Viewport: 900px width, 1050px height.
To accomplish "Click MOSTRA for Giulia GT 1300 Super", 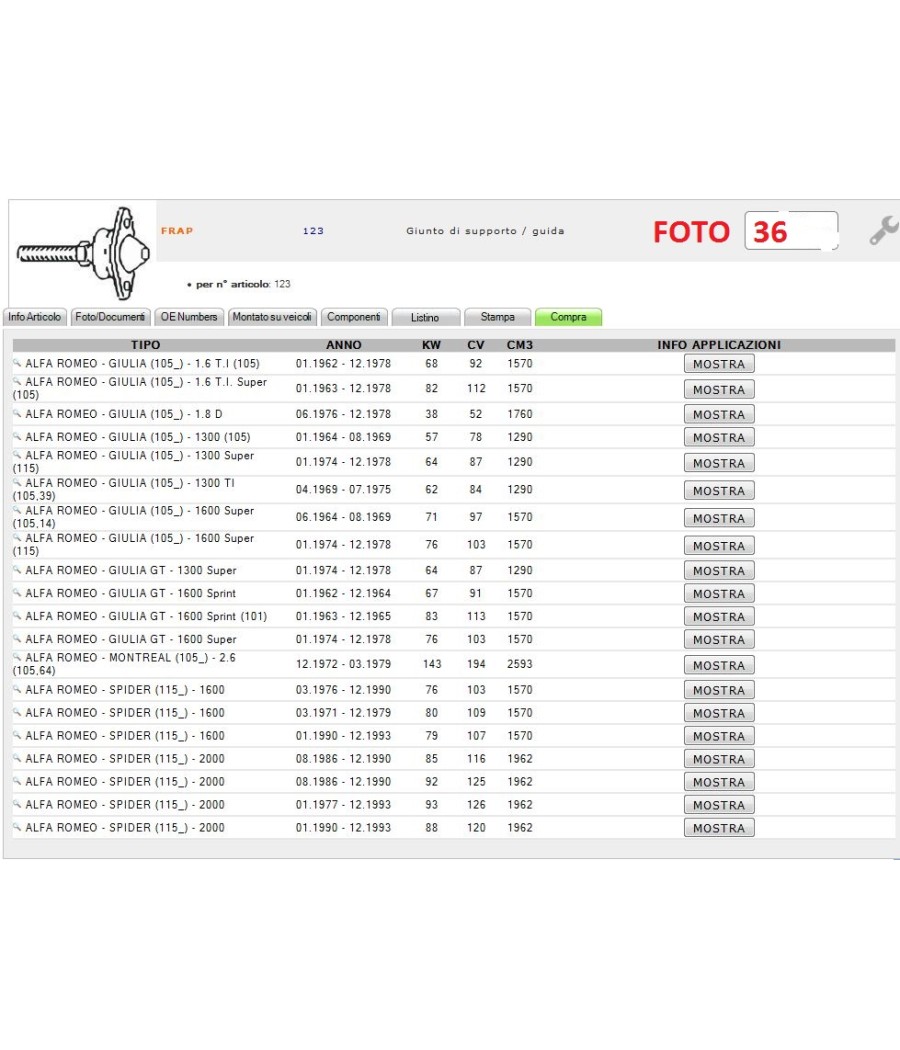I will tap(719, 571).
